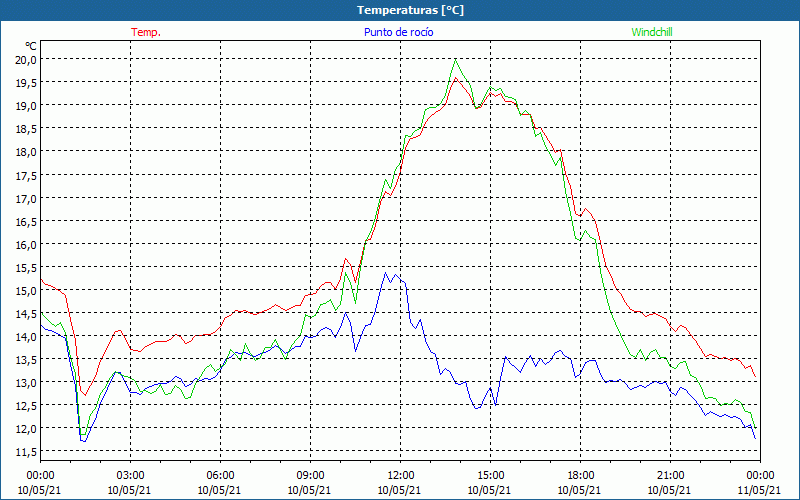
Task: Click the 15,0 y-axis value
Action: pos(27,291)
